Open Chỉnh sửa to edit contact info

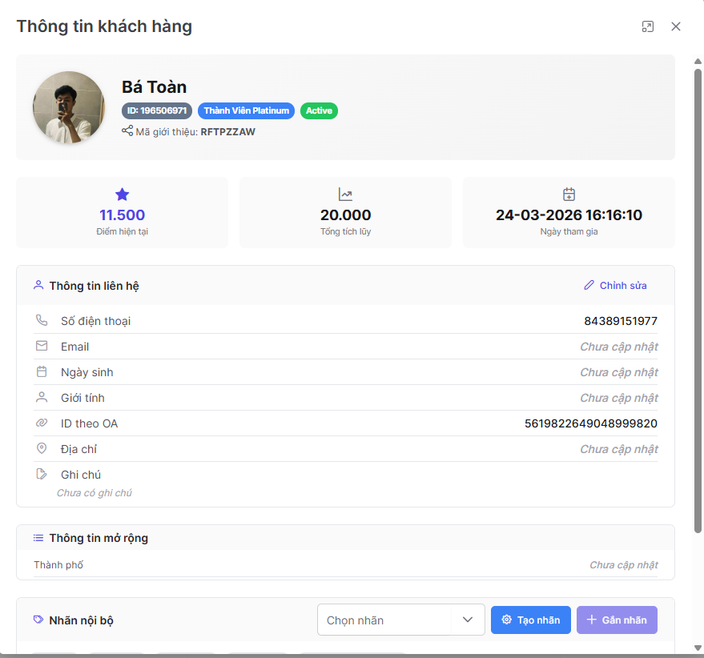pos(615,285)
